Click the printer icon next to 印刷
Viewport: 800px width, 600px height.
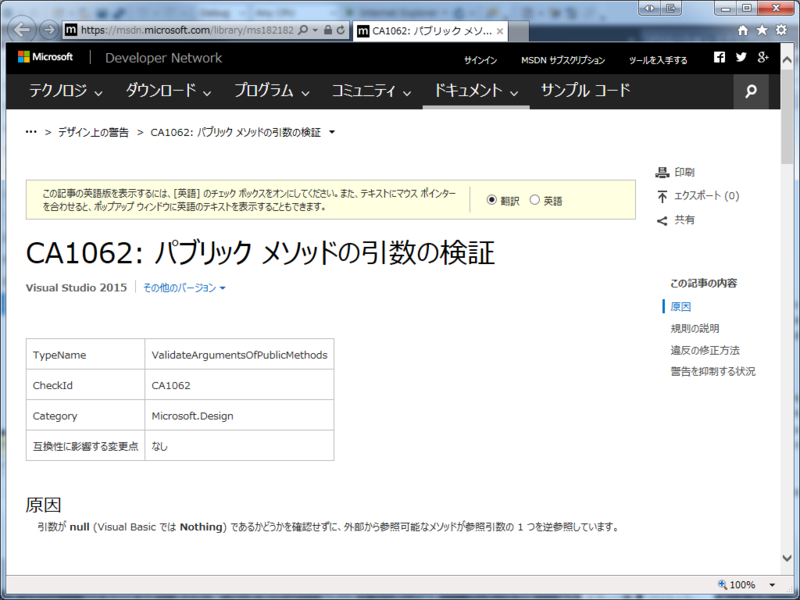point(662,172)
